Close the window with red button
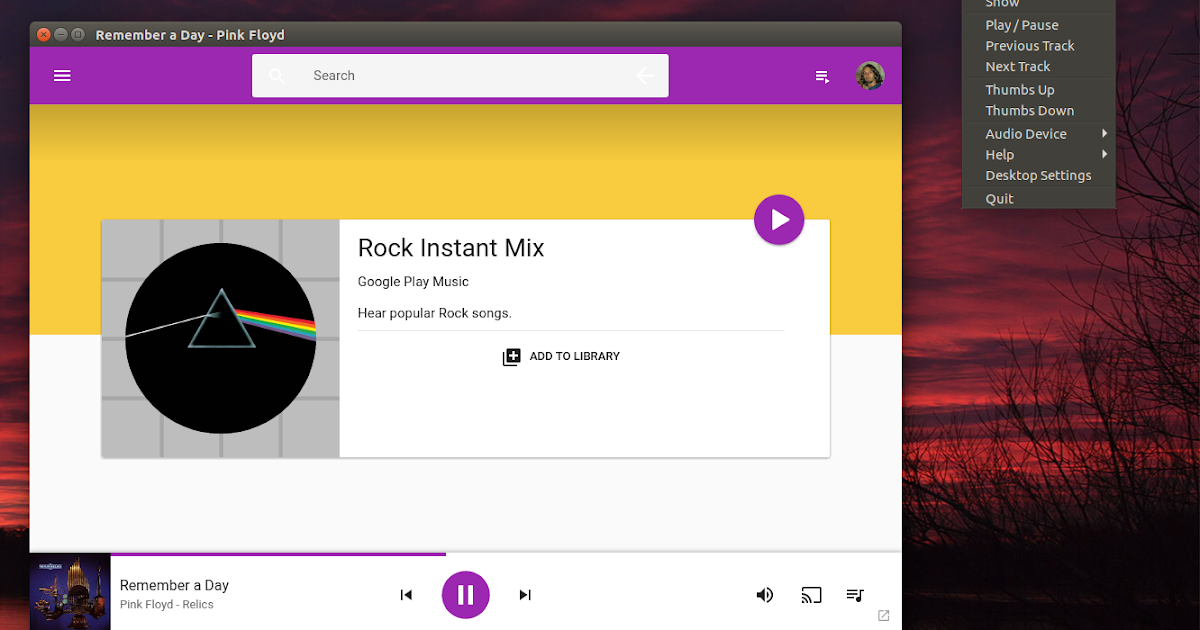Image resolution: width=1200 pixels, height=630 pixels. click(44, 34)
